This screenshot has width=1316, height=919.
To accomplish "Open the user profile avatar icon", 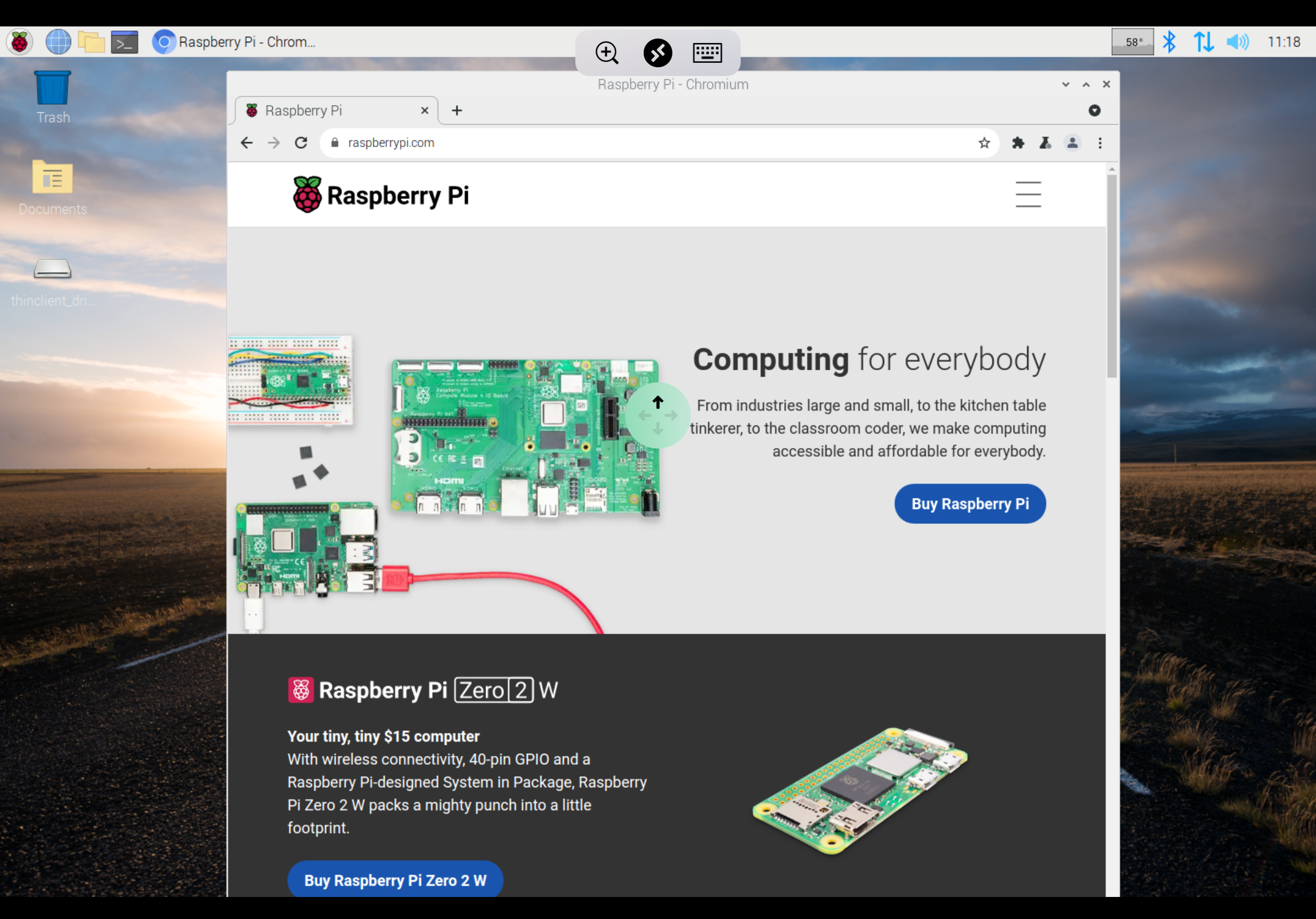I will click(1072, 143).
